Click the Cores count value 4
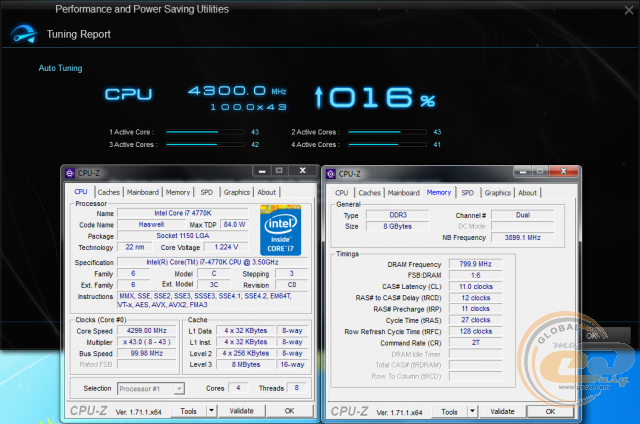 238,388
